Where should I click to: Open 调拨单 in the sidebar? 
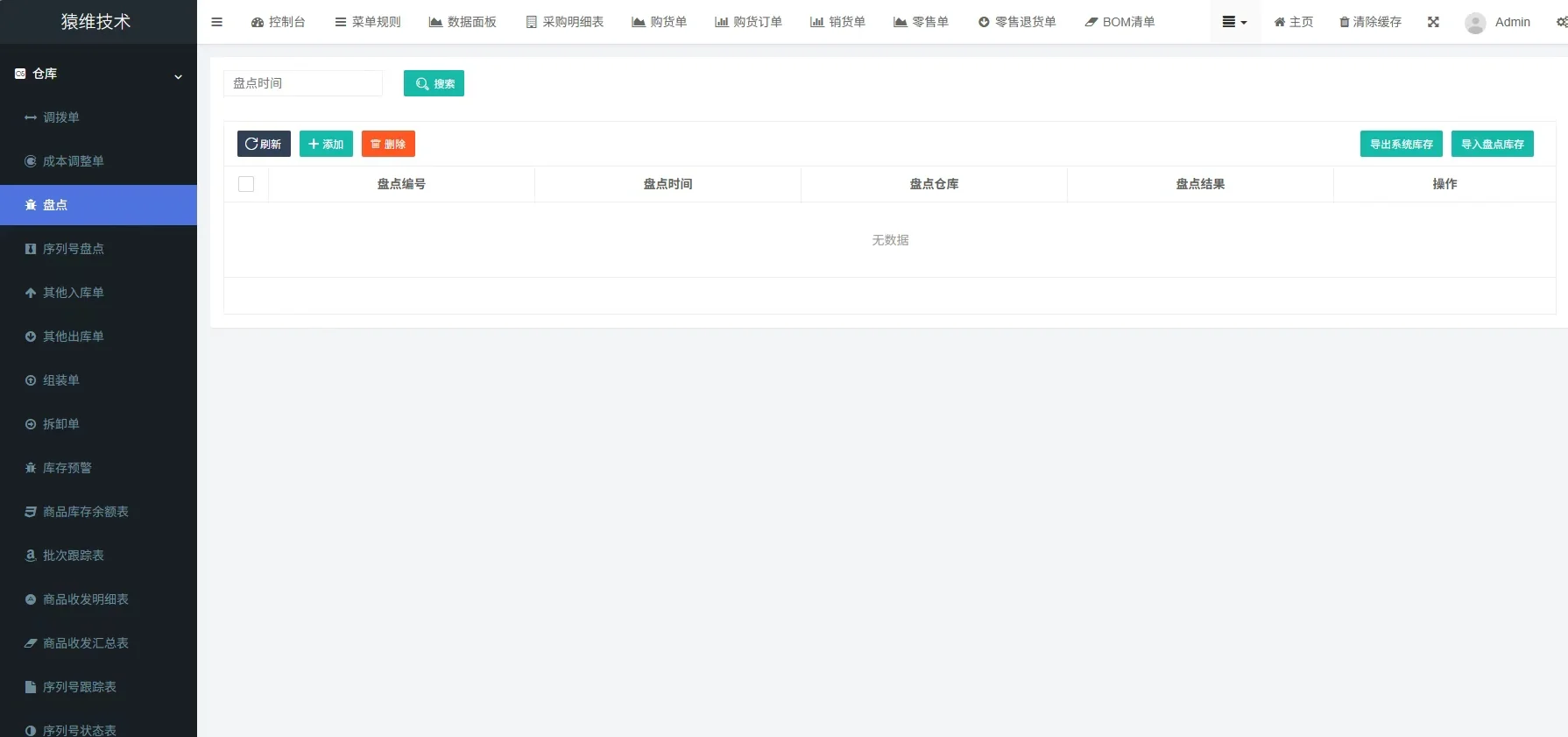tap(98, 117)
